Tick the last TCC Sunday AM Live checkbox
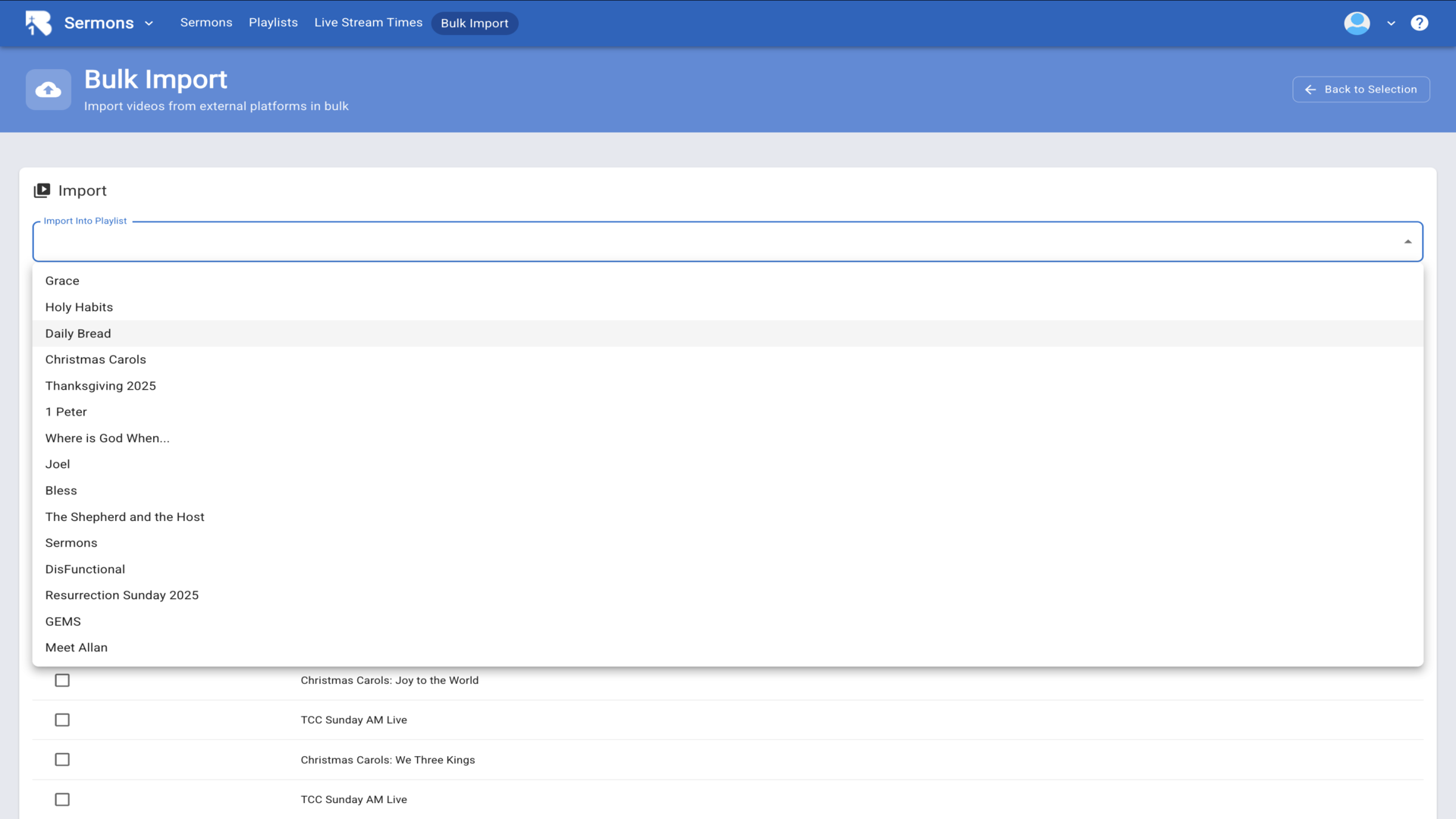The image size is (1456, 819). [62, 799]
